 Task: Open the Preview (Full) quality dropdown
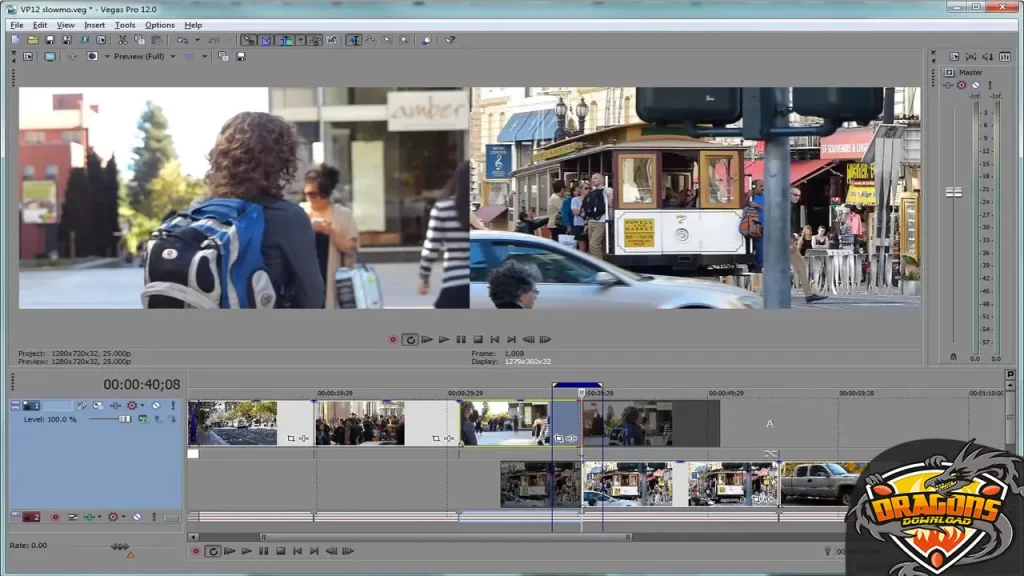coord(172,56)
